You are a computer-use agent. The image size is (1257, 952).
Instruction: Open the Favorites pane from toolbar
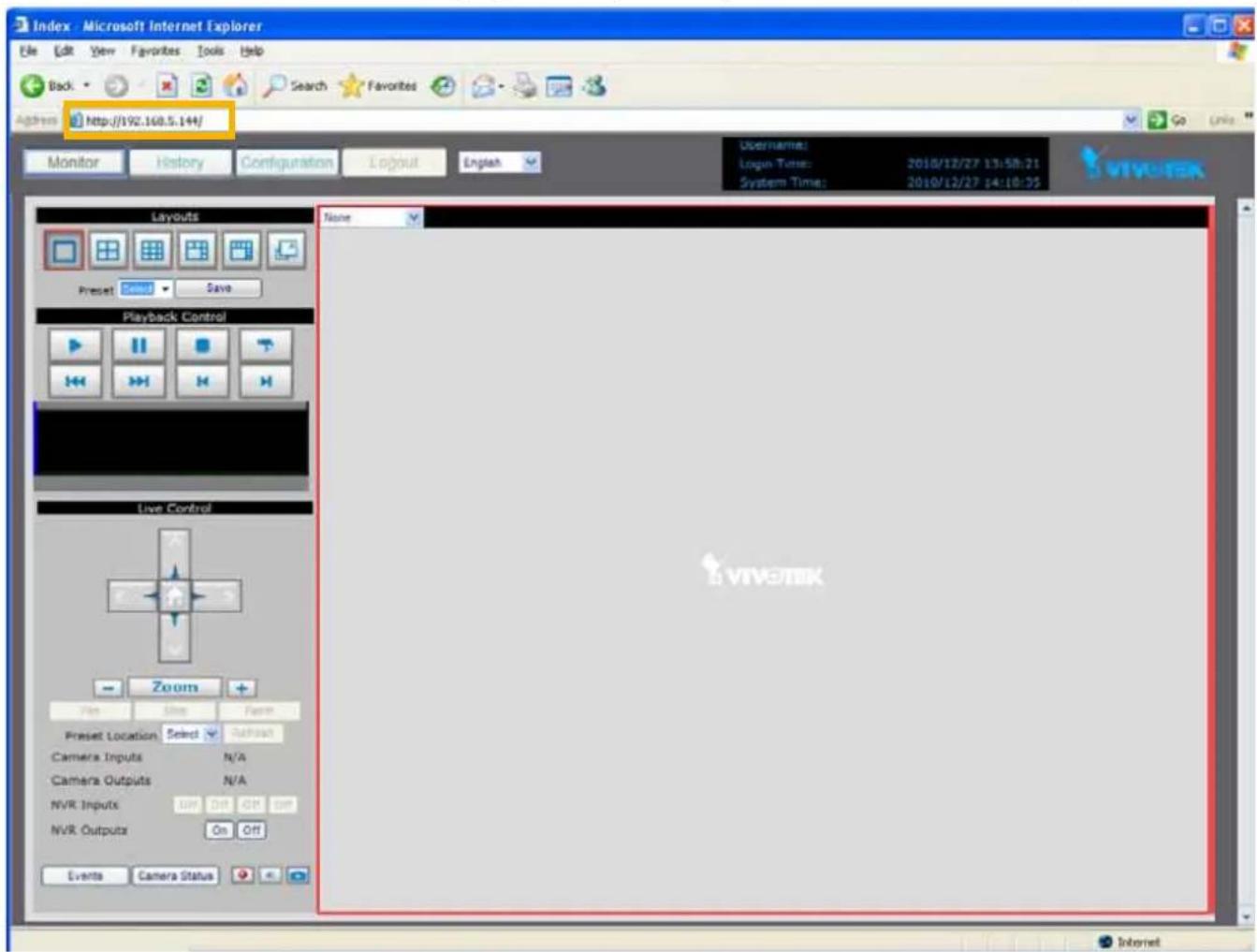(378, 86)
